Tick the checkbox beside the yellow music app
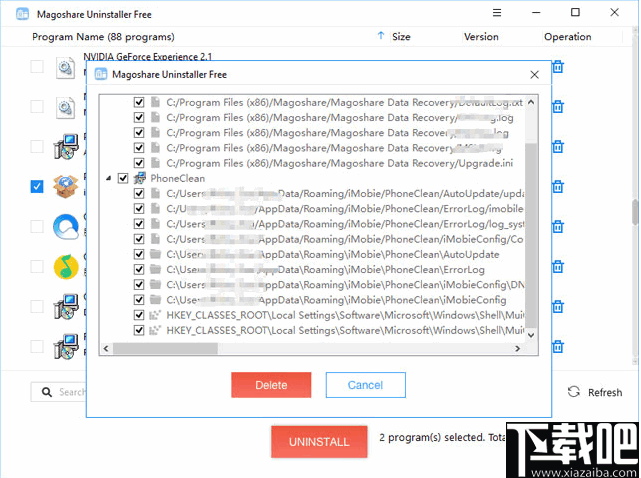This screenshot has width=641, height=478. tap(37, 266)
